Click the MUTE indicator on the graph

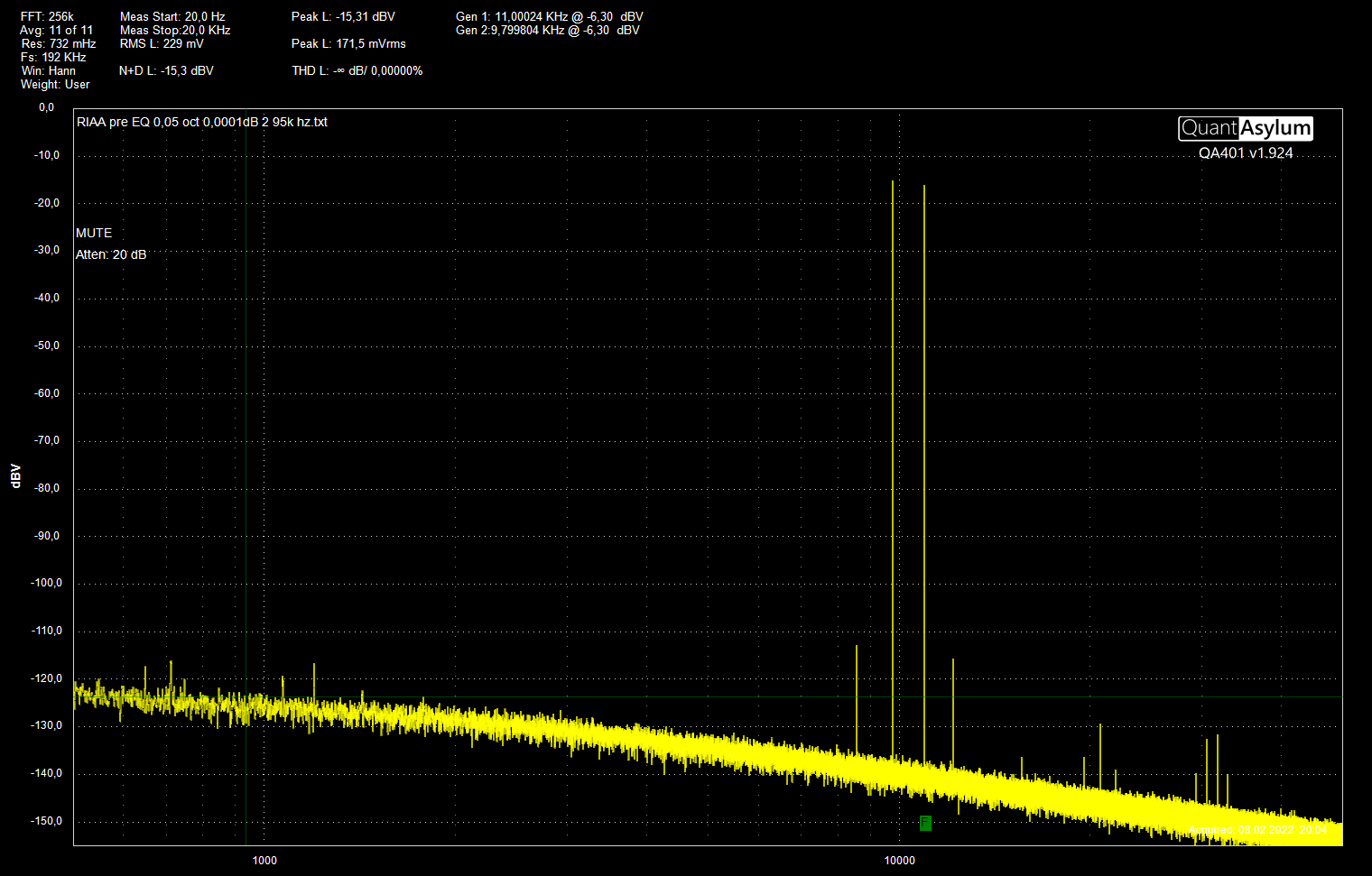pyautogui.click(x=94, y=233)
